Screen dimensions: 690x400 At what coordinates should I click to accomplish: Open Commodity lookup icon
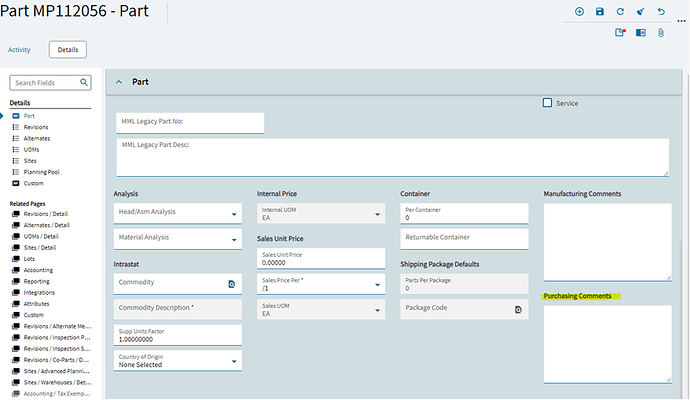click(231, 284)
